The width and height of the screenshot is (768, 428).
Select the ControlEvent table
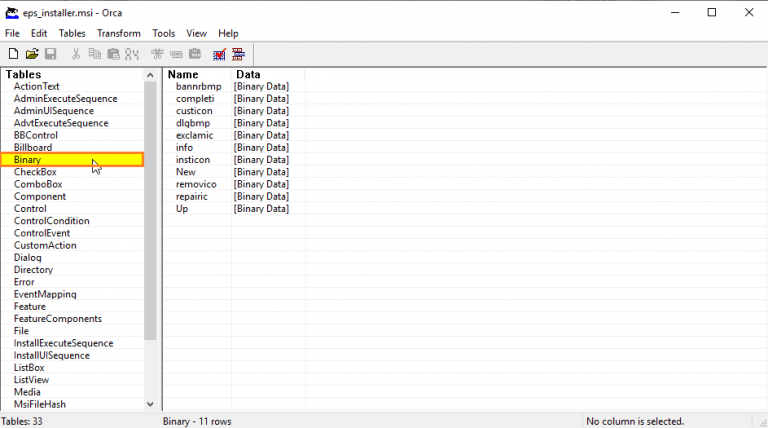coord(42,233)
